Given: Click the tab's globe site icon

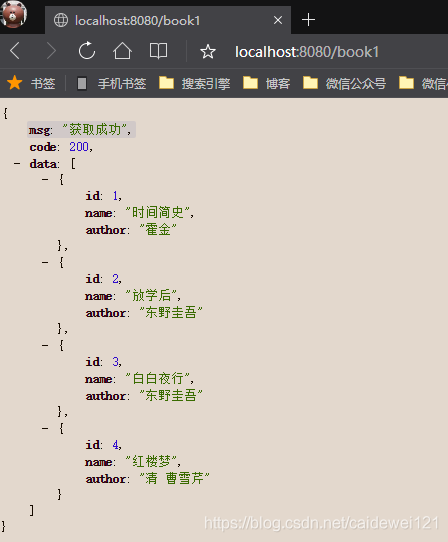Looking at the screenshot, I should pos(61,20).
